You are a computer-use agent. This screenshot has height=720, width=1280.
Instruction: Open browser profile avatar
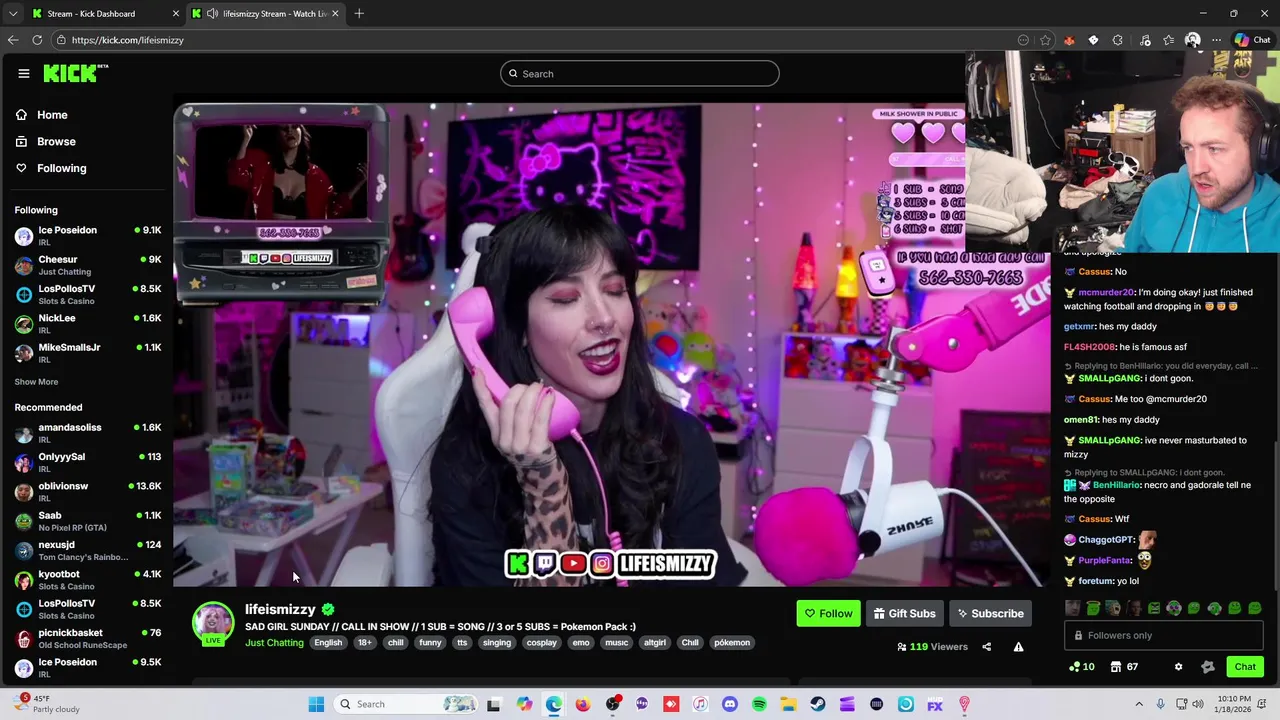point(1192,40)
